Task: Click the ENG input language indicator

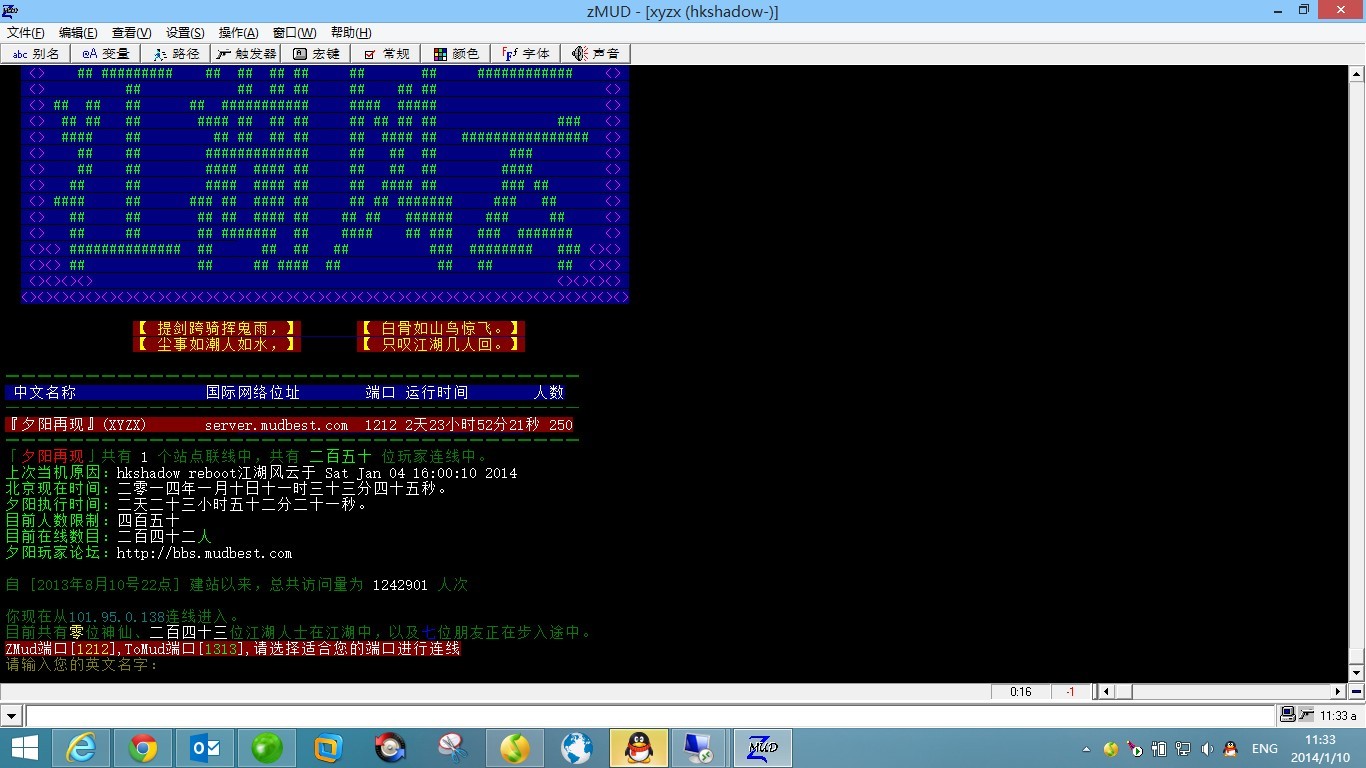Action: [x=1264, y=749]
